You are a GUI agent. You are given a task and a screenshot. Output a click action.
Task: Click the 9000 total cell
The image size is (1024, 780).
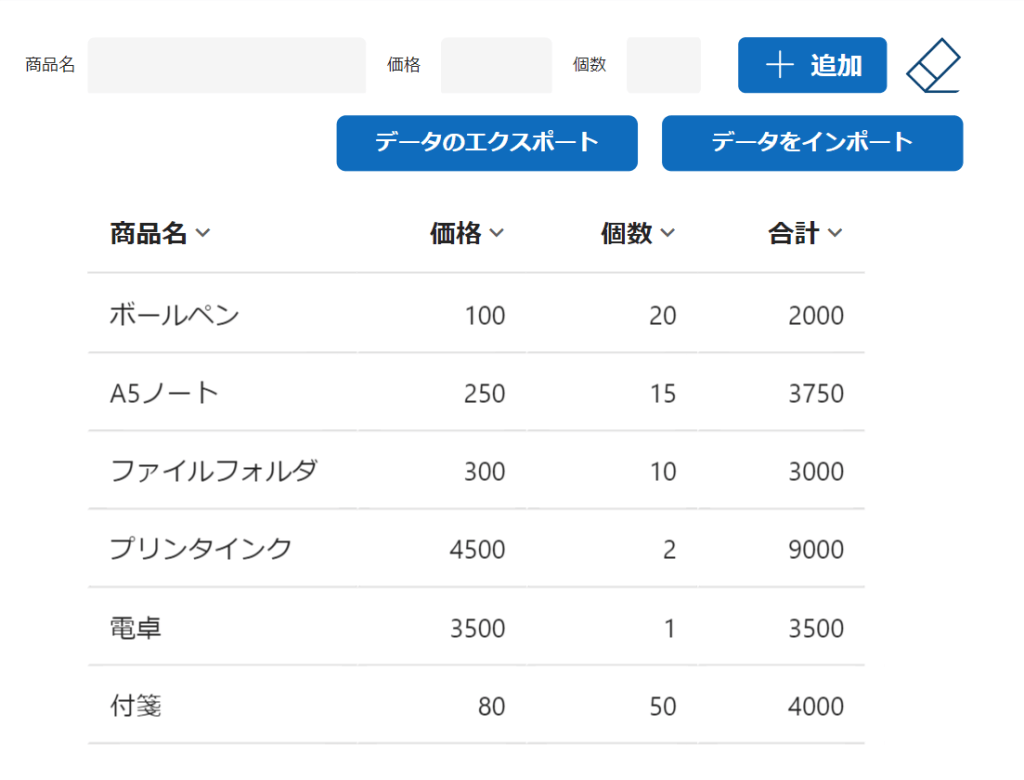tap(816, 549)
